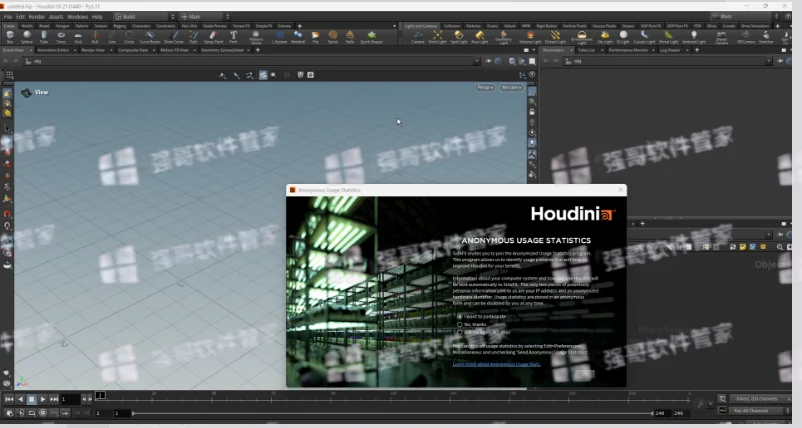Image resolution: width=802 pixels, height=428 pixels.
Task: Select the Metaball shelf tool
Action: [298, 36]
